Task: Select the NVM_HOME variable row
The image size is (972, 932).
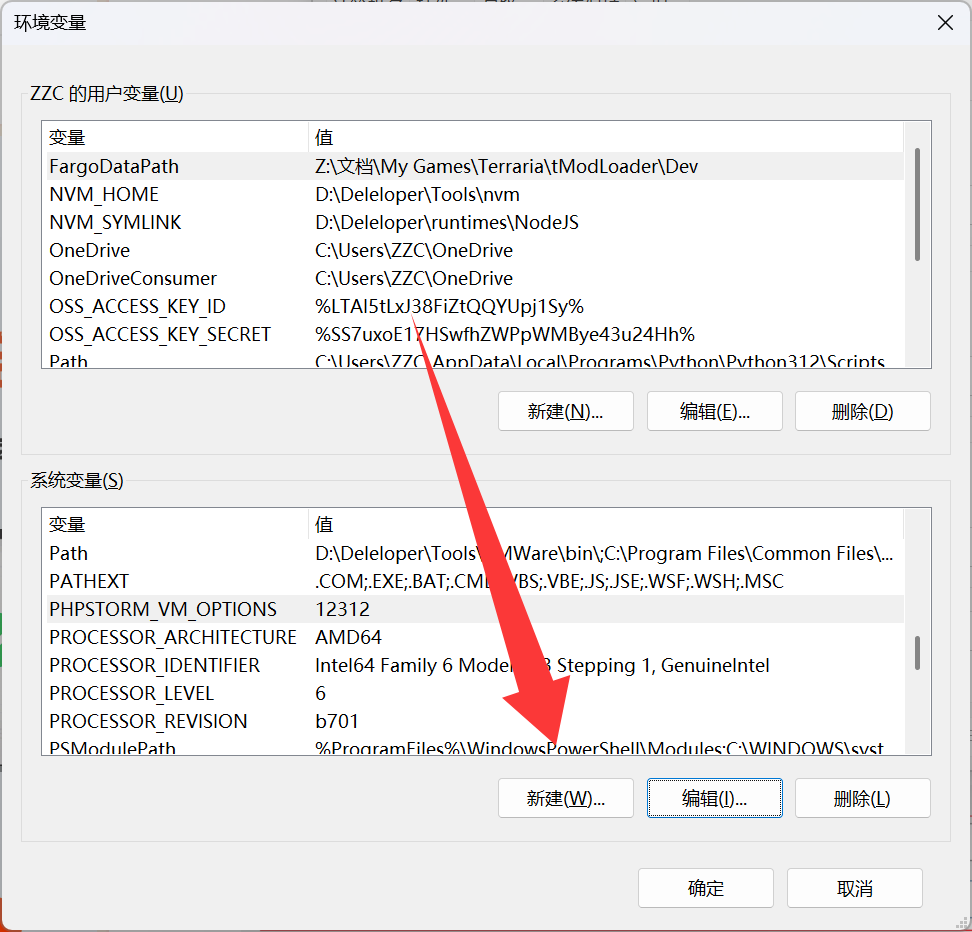Action: tap(475, 194)
